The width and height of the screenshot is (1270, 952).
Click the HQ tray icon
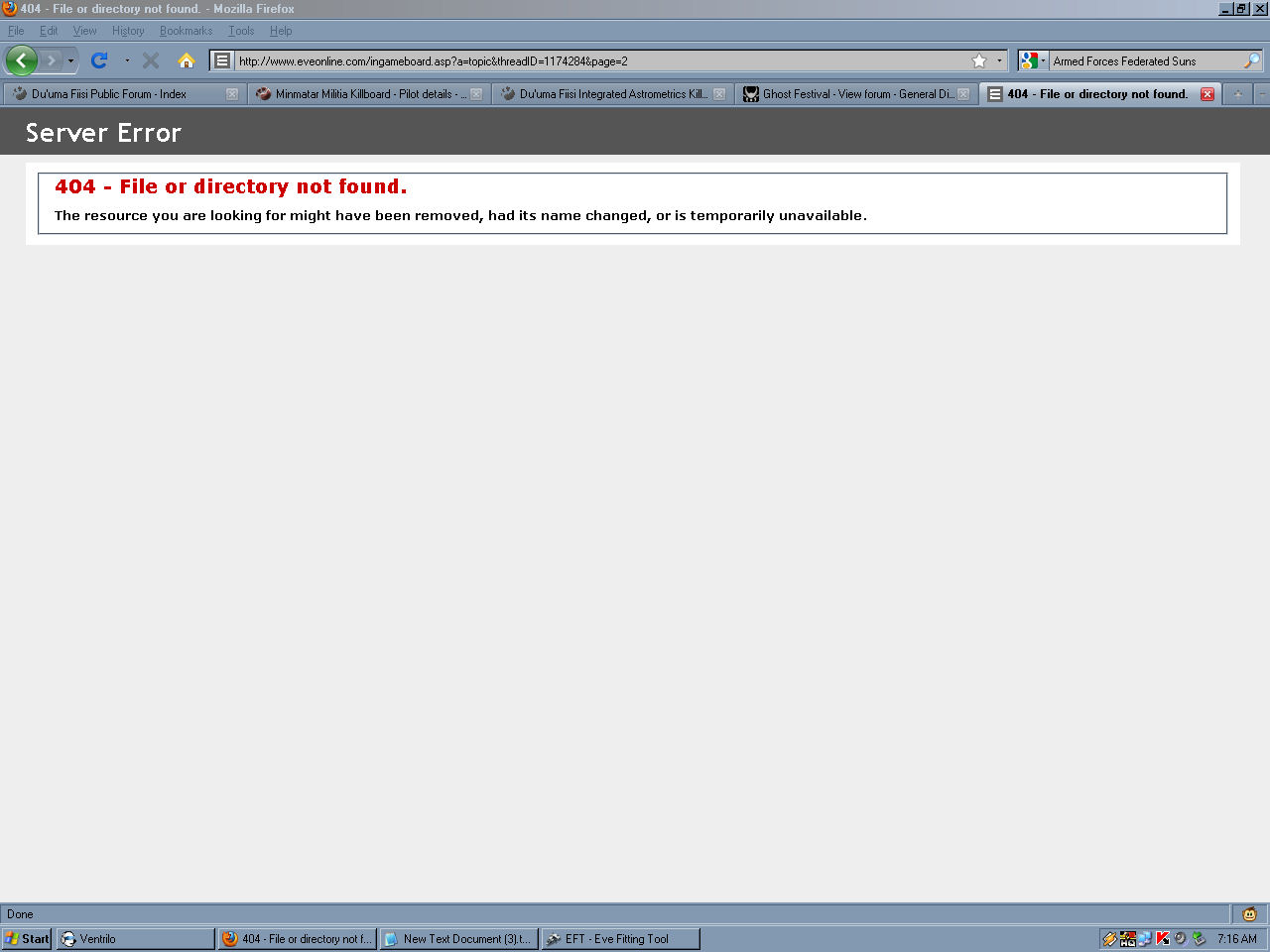pyautogui.click(x=1127, y=939)
